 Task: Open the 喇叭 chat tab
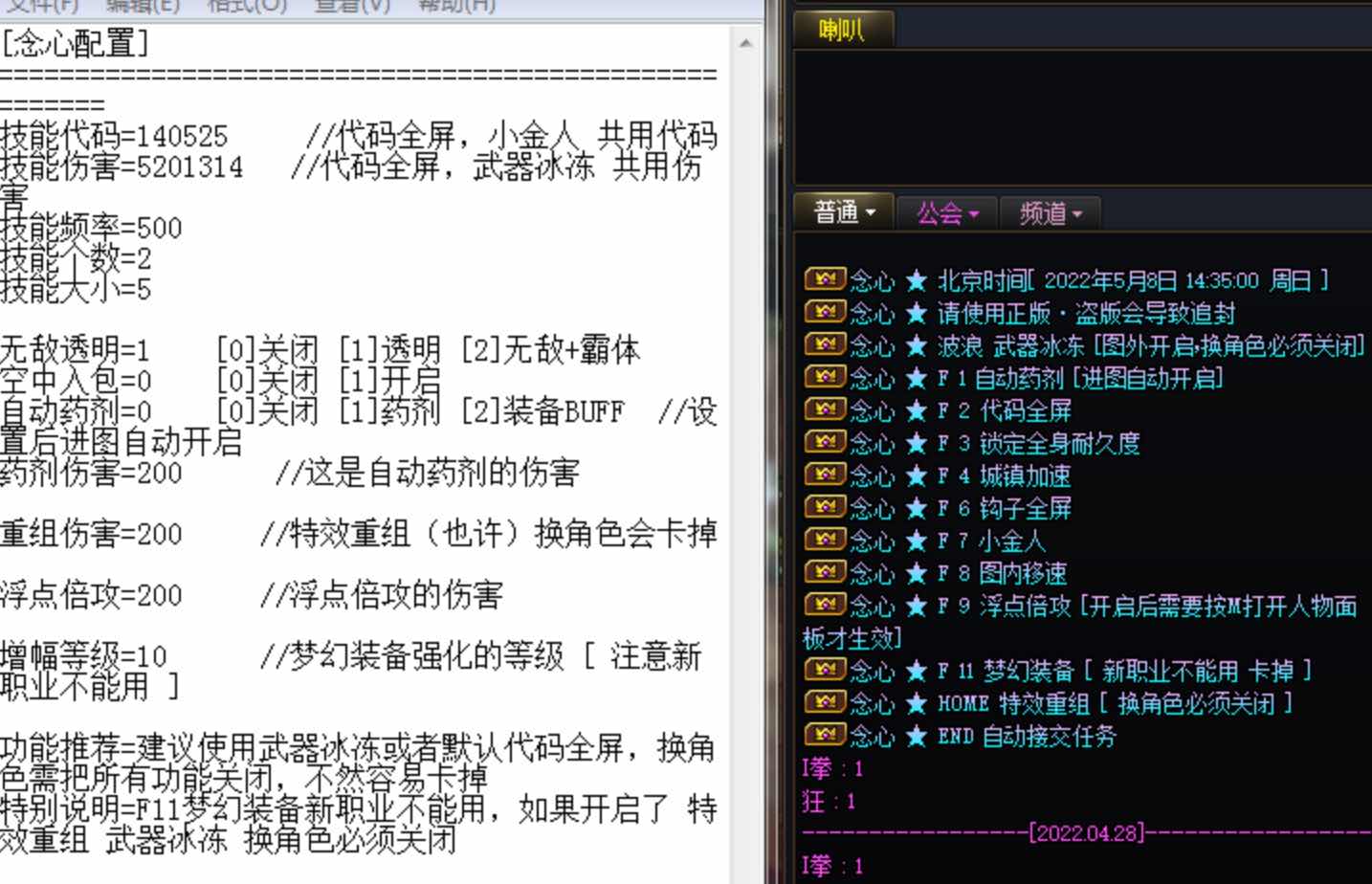(x=843, y=30)
